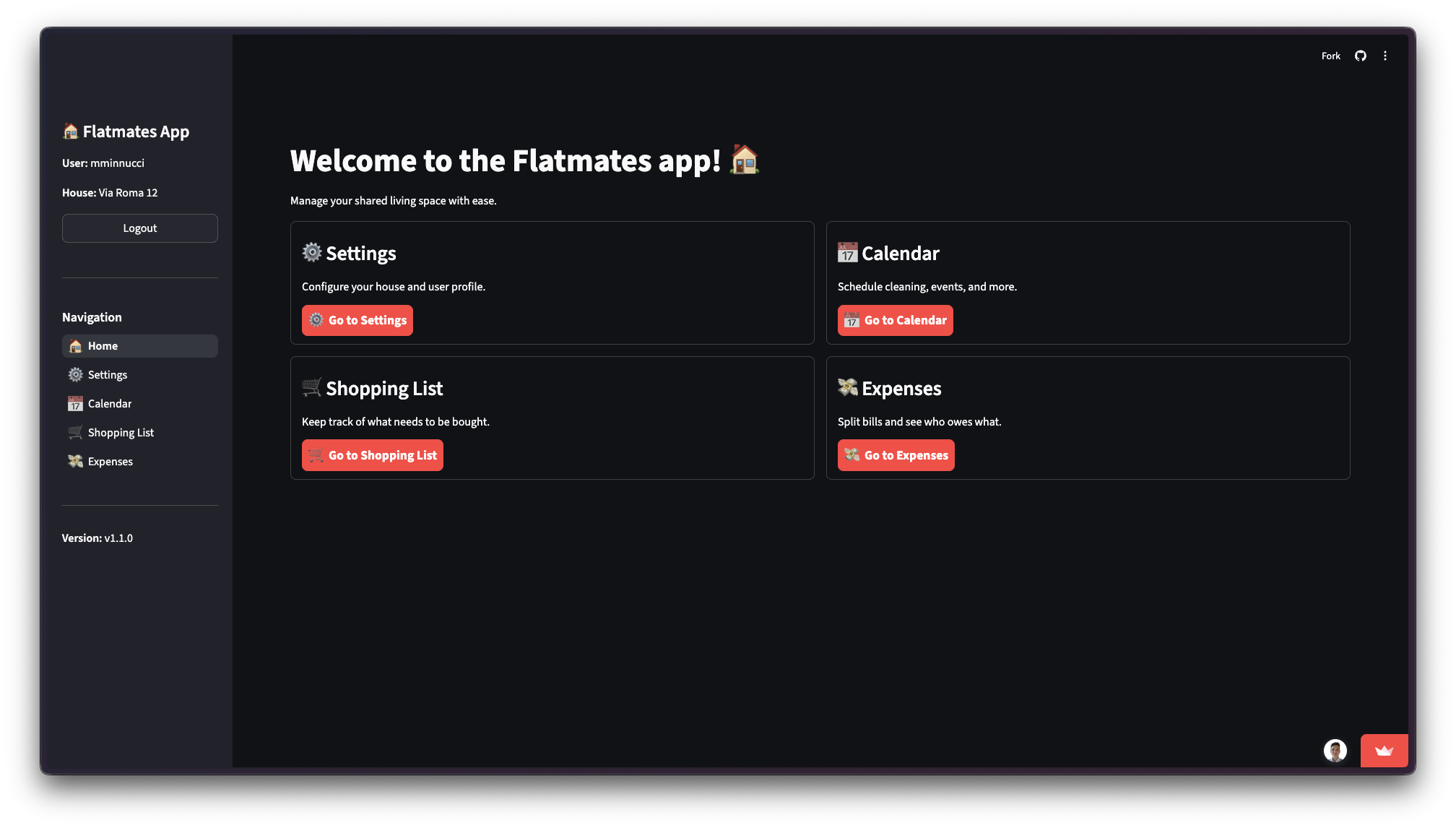This screenshot has height=828, width=1456.
Task: Select the money bag icon beside Expenses nav
Action: click(74, 461)
